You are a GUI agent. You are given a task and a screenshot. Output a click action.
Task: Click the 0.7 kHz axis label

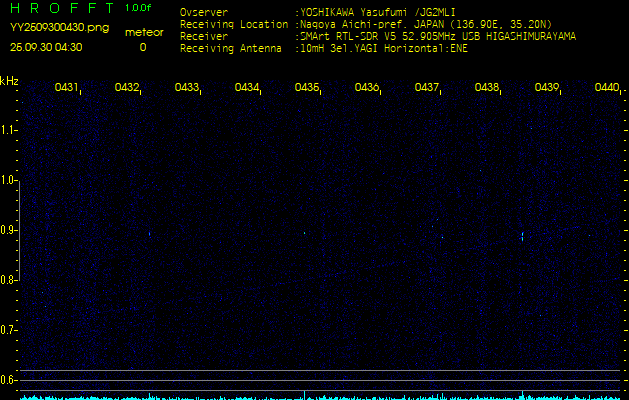pyautogui.click(x=7, y=330)
